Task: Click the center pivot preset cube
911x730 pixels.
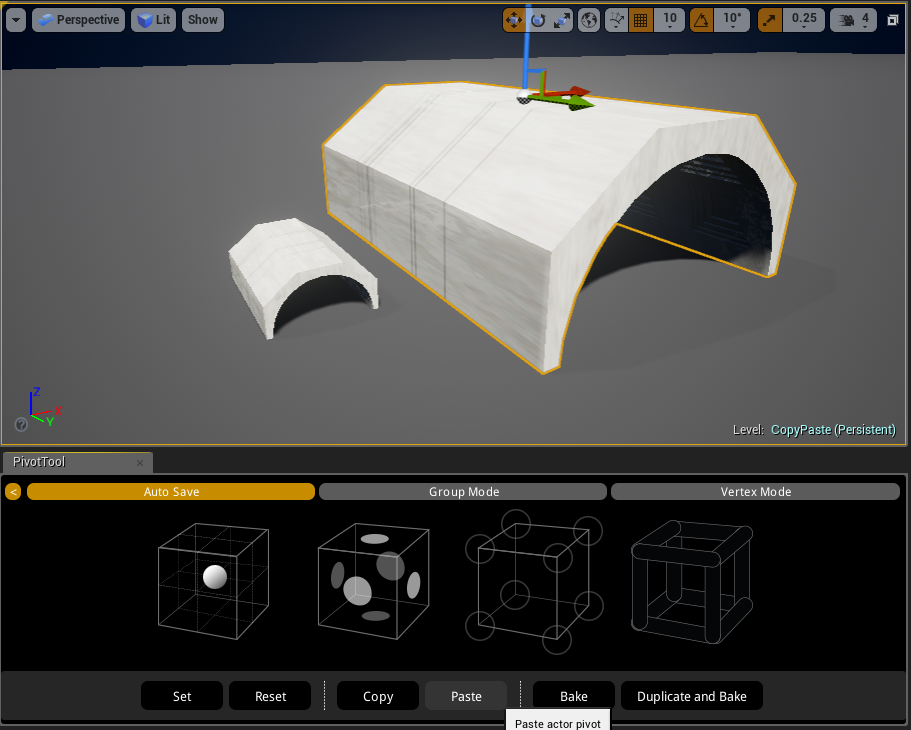Action: (215, 578)
